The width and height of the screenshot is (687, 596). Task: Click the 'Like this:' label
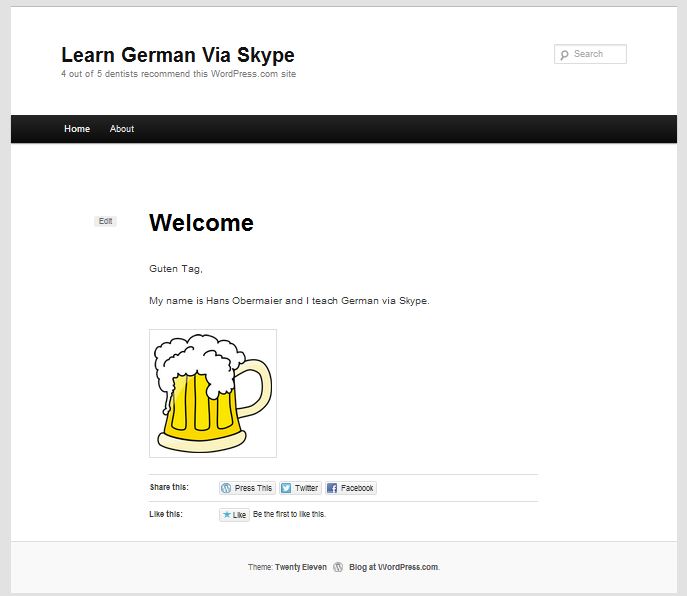point(166,514)
